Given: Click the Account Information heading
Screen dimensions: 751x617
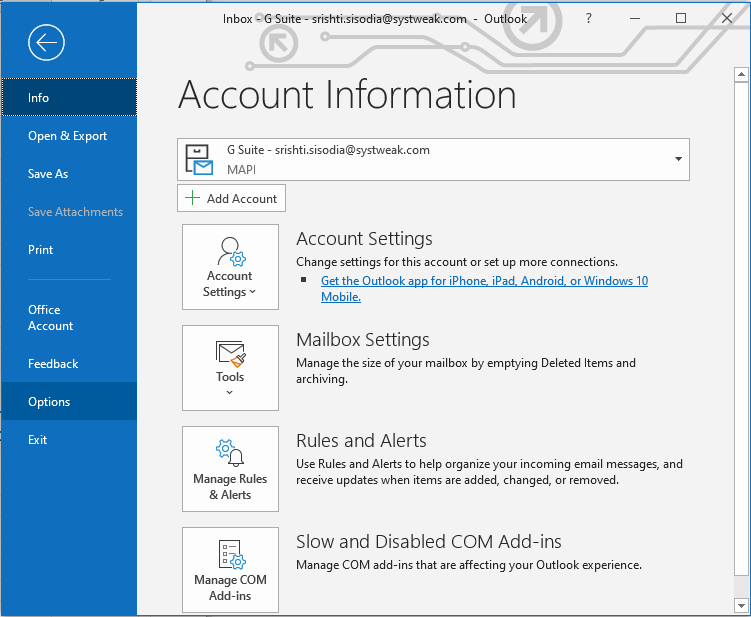Looking at the screenshot, I should tap(347, 94).
